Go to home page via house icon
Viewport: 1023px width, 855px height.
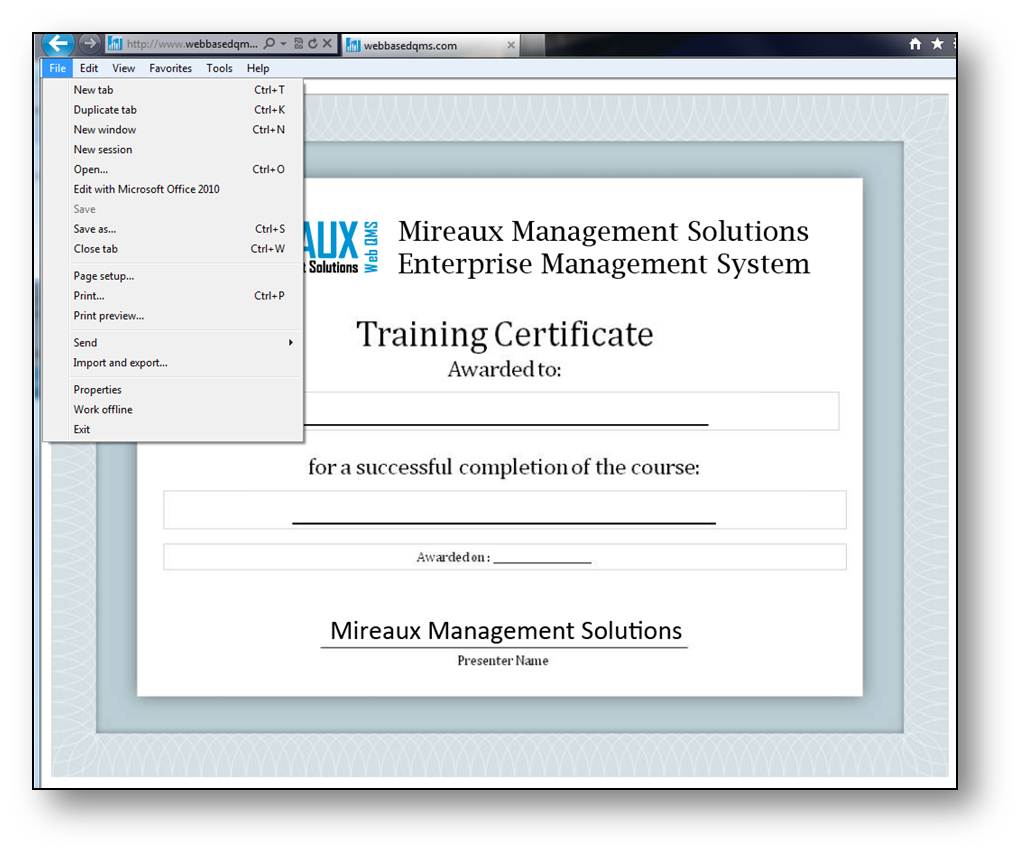click(915, 44)
